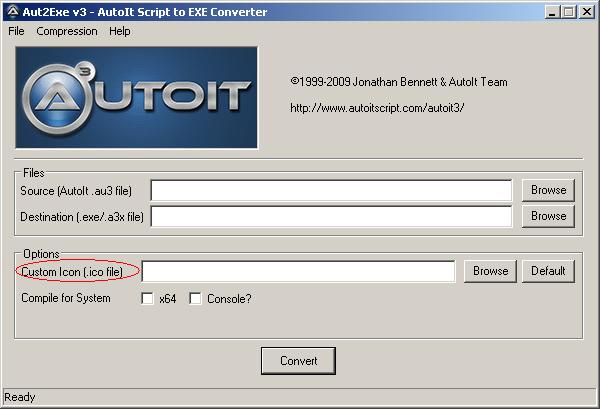Screen dimensions: 600x409
Task: Minimize the Aut2Exe window
Action: pos(549,12)
